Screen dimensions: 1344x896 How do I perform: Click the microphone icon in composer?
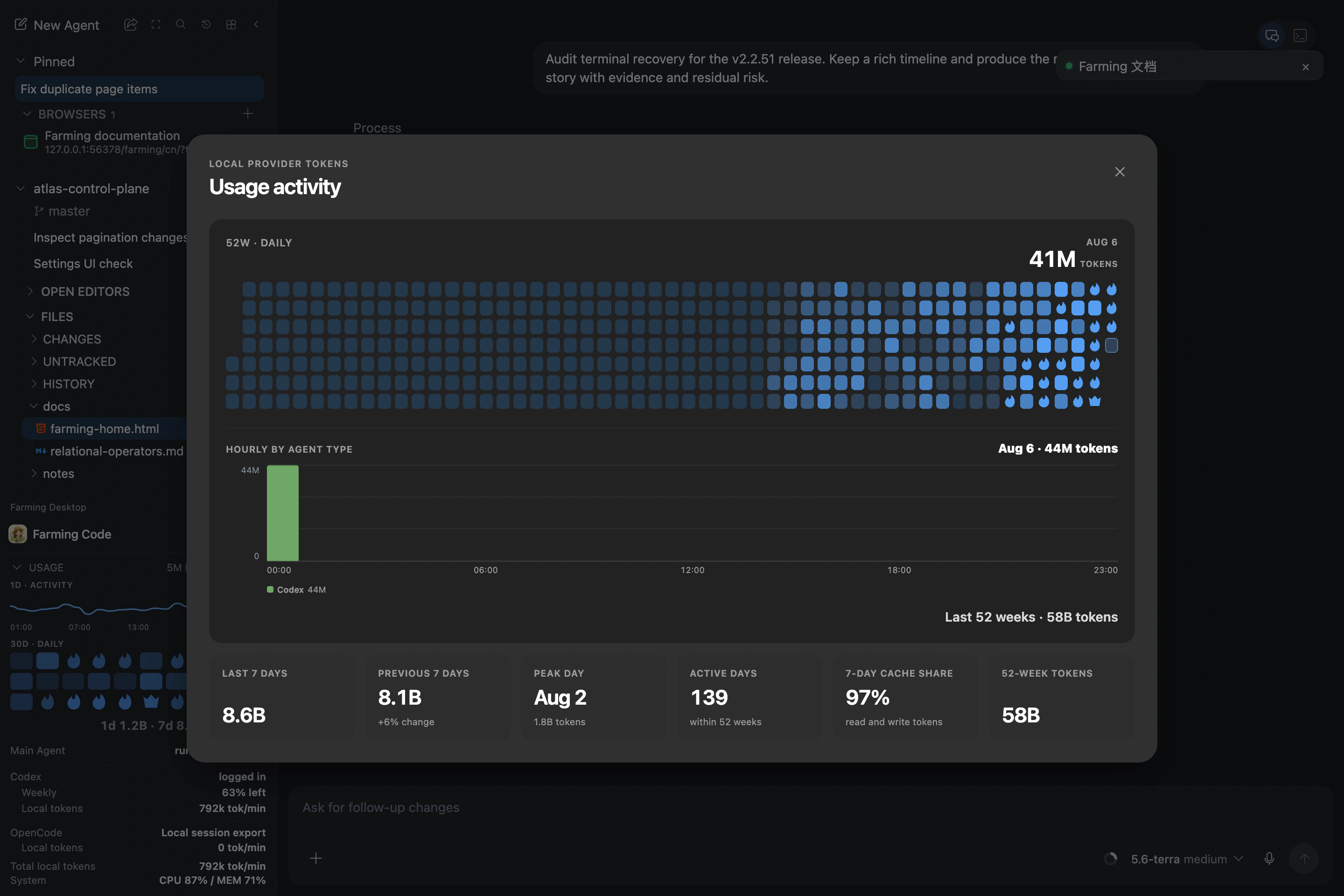[x=1269, y=858]
